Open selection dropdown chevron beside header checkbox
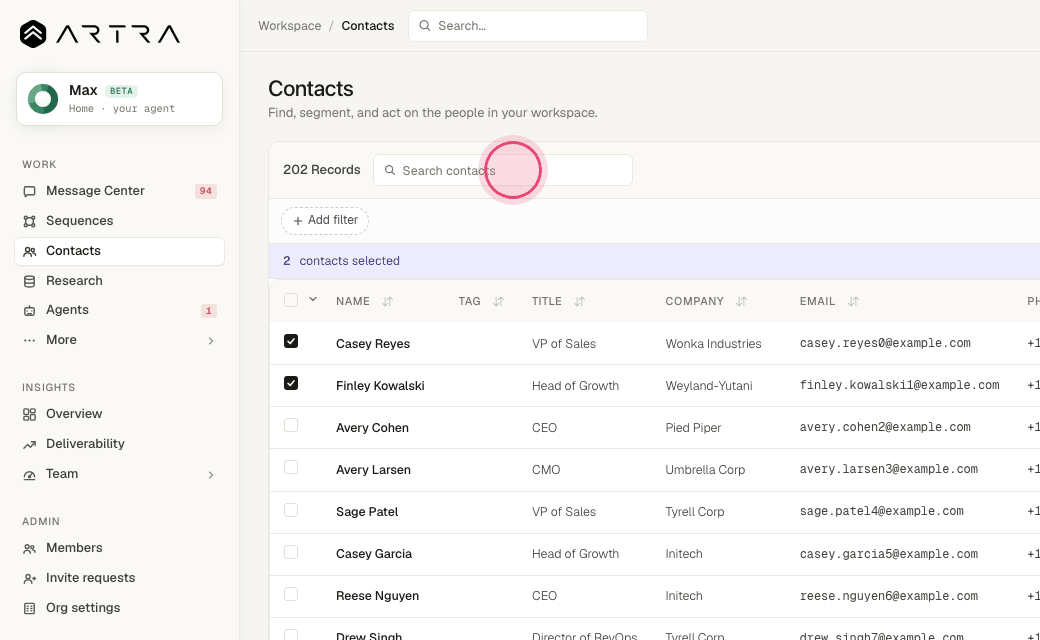This screenshot has height=640, width=1040. (313, 300)
